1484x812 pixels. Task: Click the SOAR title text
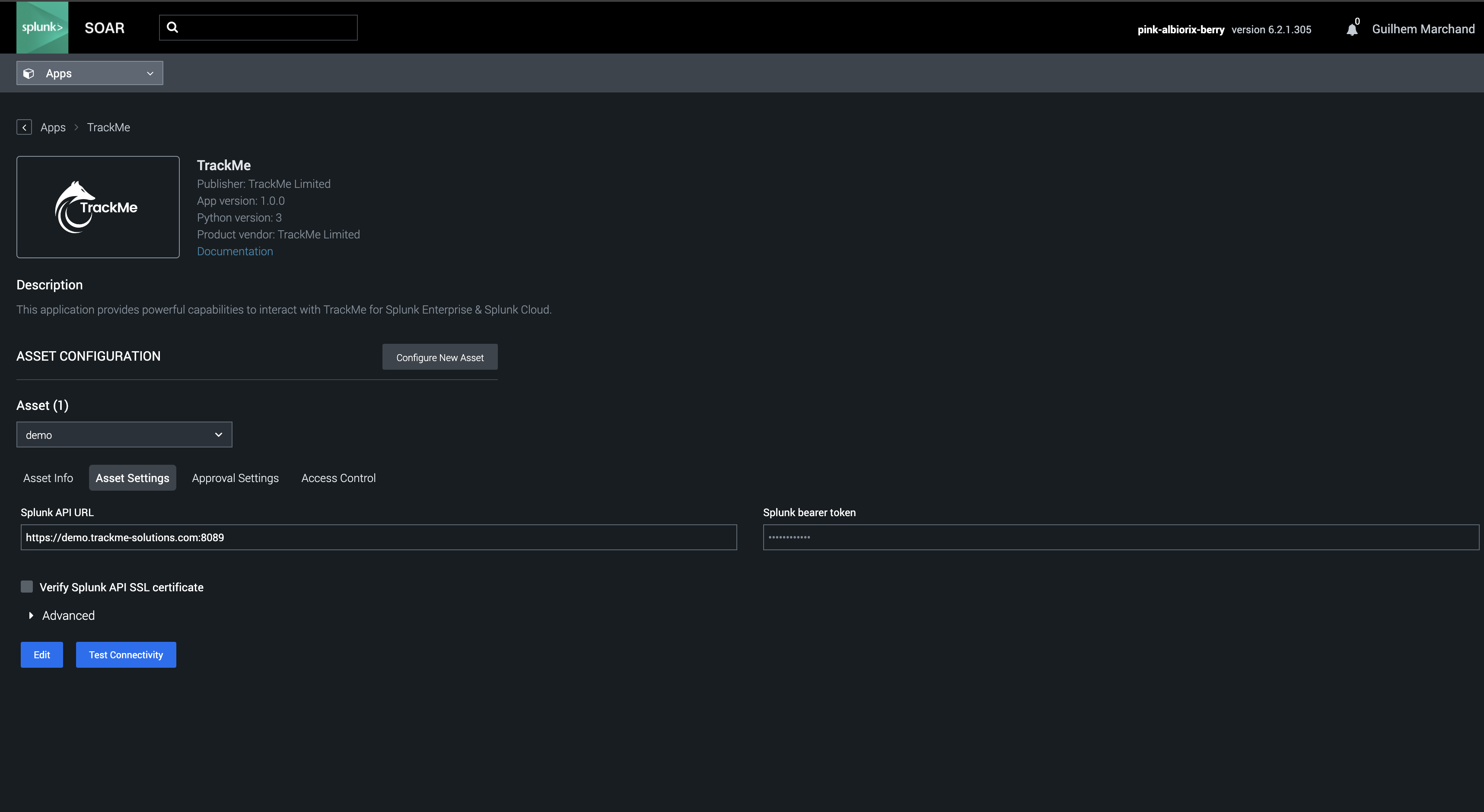coord(104,28)
